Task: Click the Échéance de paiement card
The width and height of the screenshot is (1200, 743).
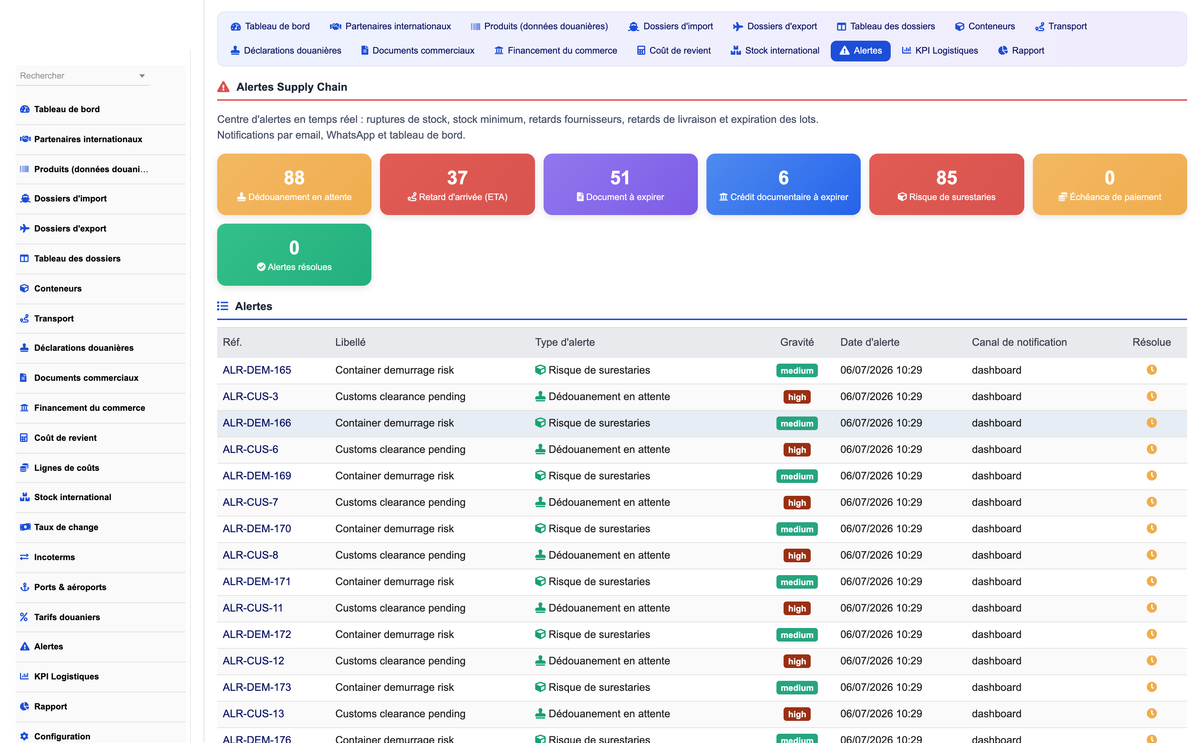Action: tap(1110, 184)
